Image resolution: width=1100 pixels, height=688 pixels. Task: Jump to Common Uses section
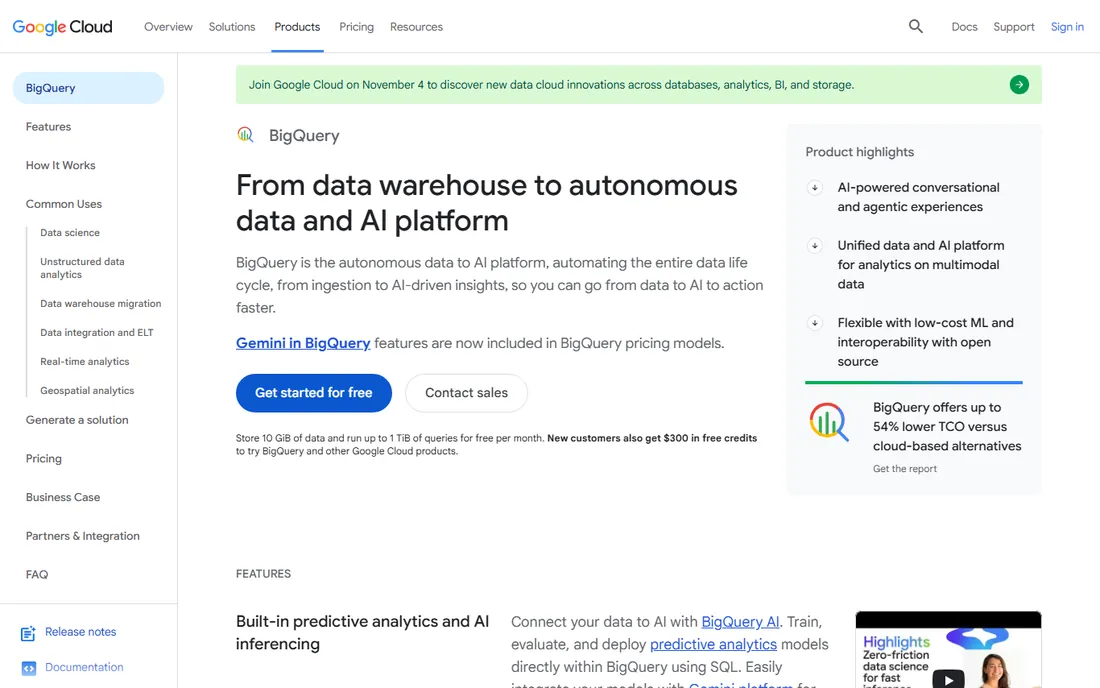[x=64, y=203]
